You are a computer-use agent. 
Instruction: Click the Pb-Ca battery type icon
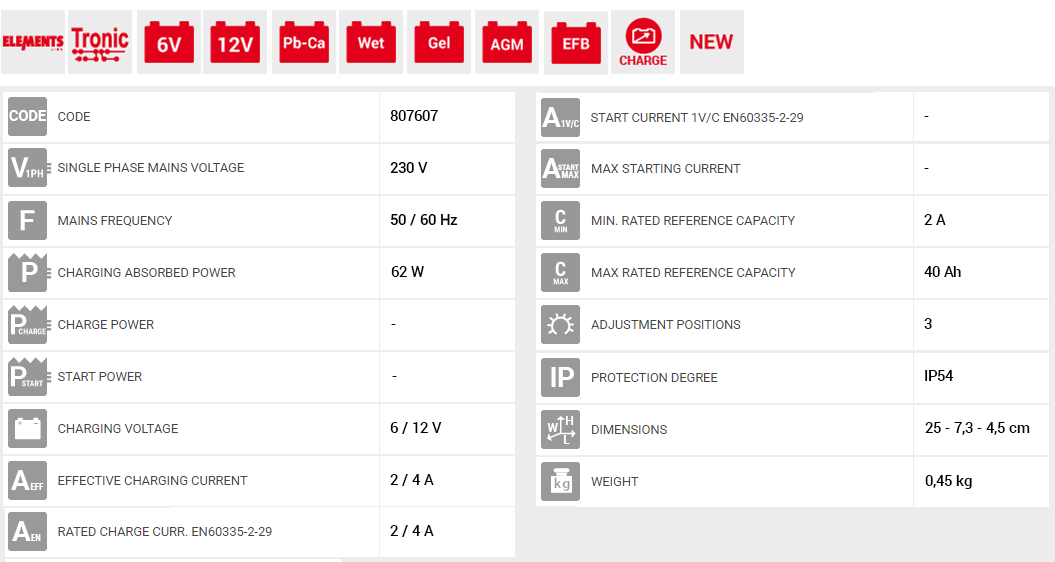pyautogui.click(x=303, y=42)
